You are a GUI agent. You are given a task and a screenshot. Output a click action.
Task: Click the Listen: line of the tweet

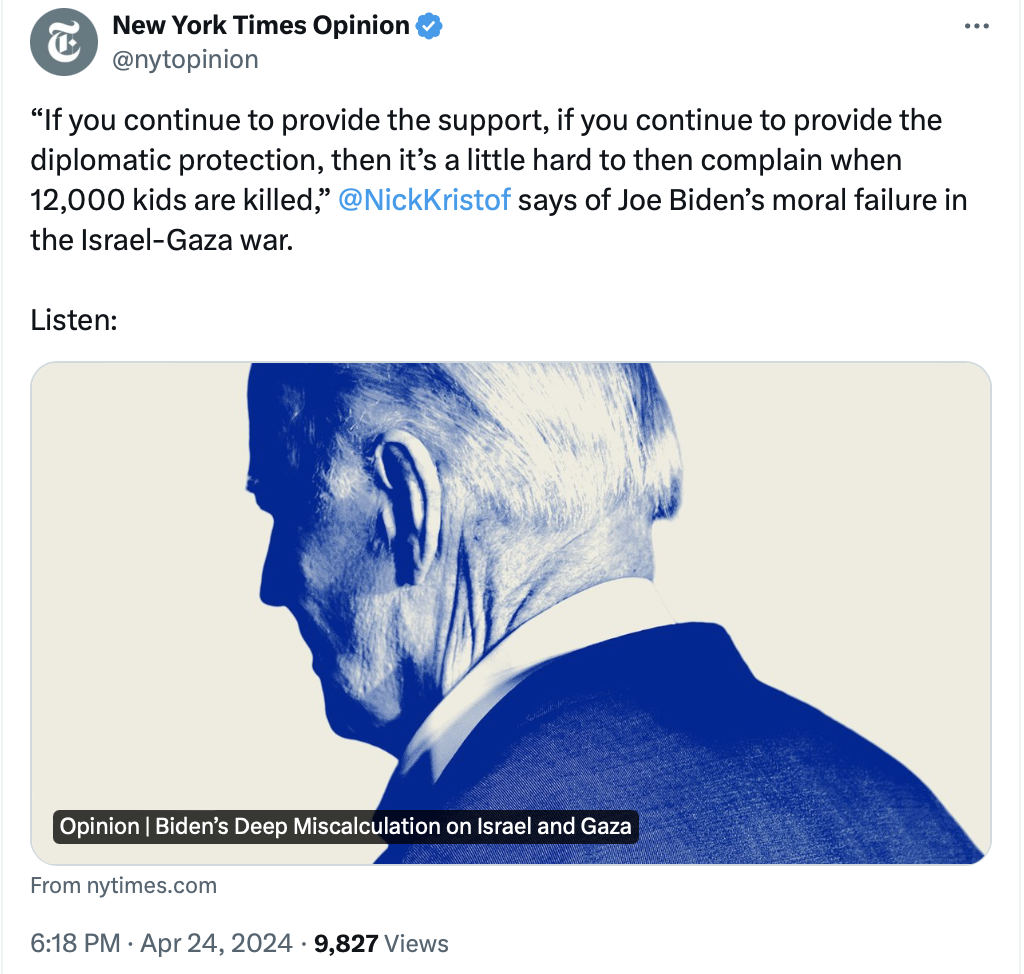tap(75, 320)
